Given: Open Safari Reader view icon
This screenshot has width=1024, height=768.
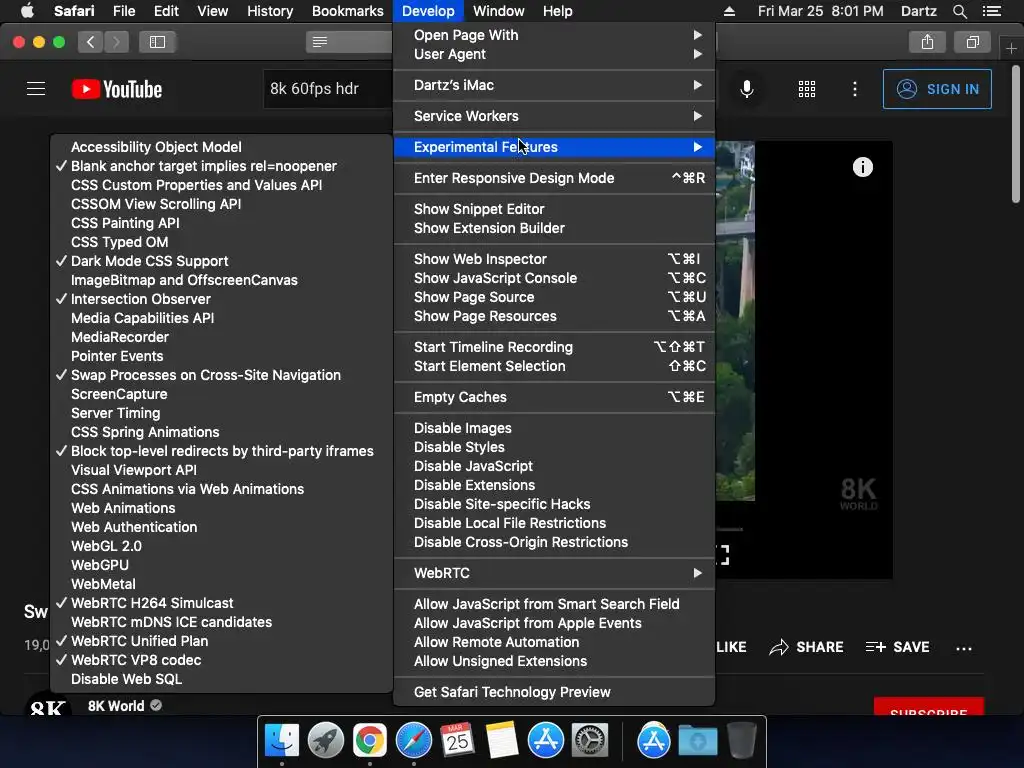Looking at the screenshot, I should tap(319, 42).
